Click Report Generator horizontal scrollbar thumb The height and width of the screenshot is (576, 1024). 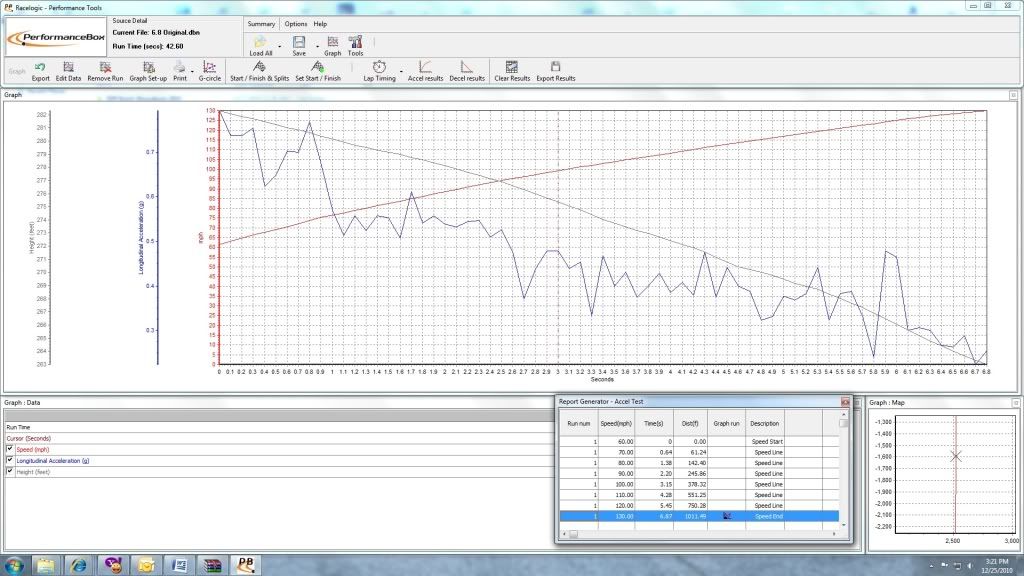pyautogui.click(x=573, y=534)
